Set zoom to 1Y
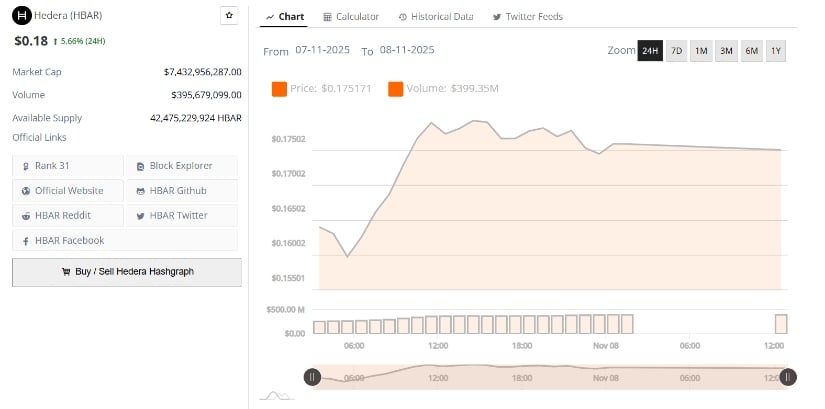This screenshot has height=409, width=825. [775, 51]
